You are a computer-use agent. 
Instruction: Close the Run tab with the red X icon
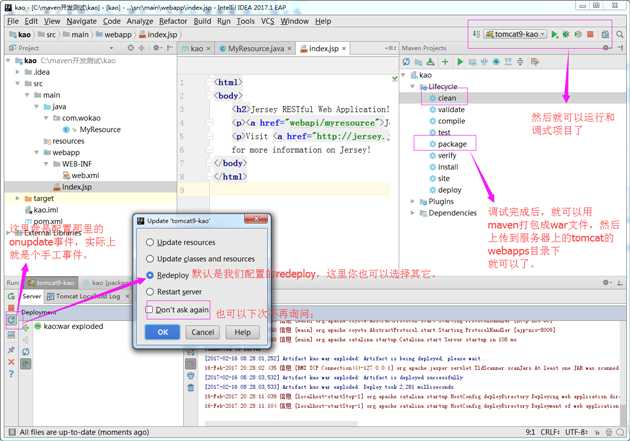11,362
